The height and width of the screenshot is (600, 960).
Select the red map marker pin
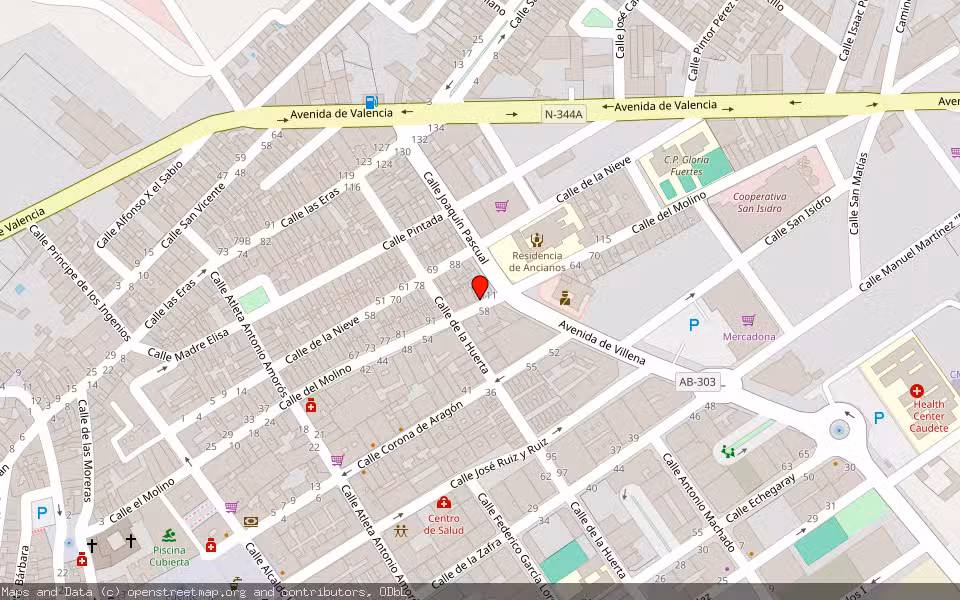tap(480, 288)
